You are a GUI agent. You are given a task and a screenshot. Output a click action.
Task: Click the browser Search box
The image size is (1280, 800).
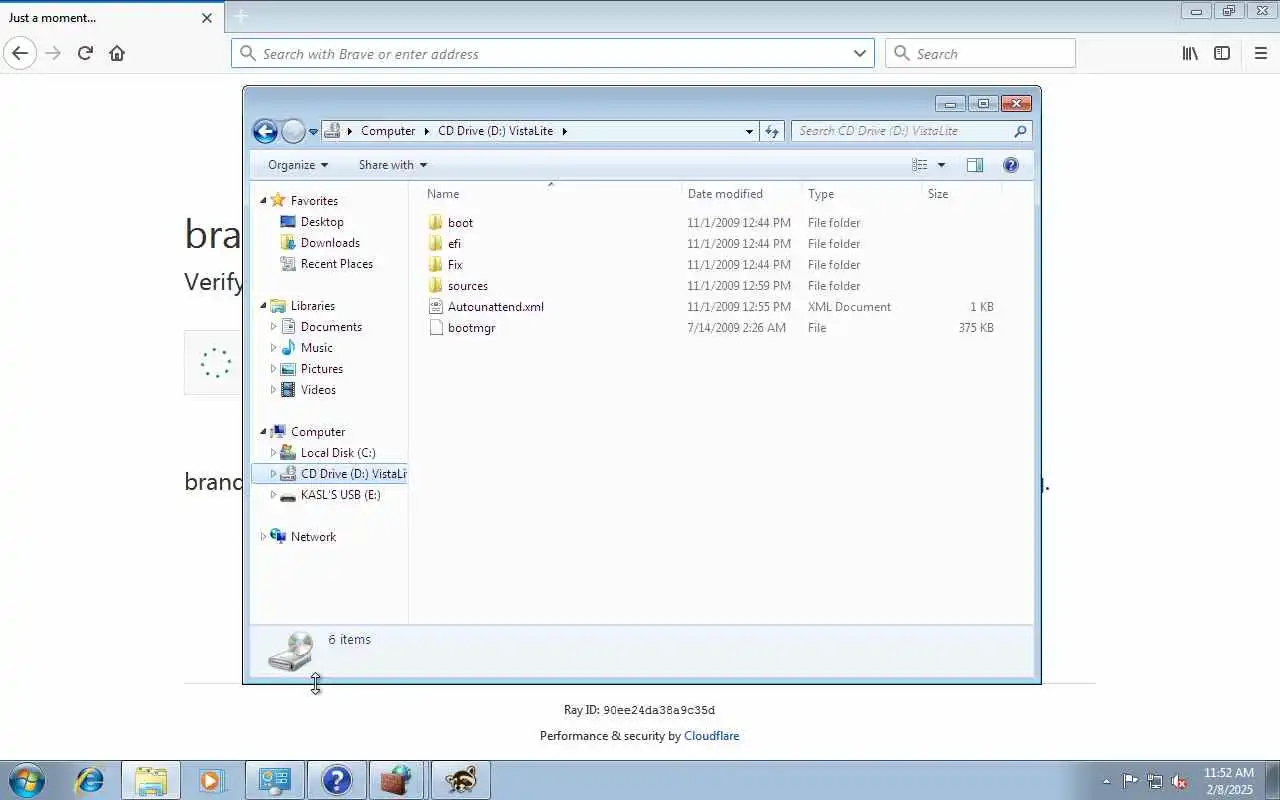pos(980,54)
